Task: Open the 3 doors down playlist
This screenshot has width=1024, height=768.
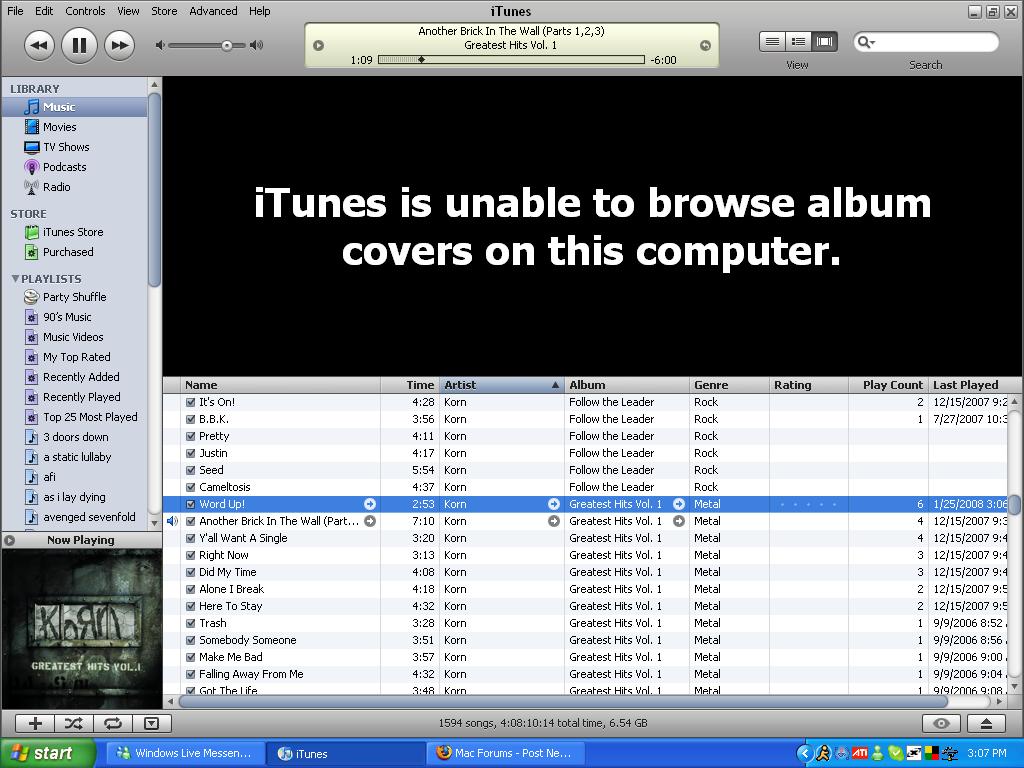Action: point(74,437)
